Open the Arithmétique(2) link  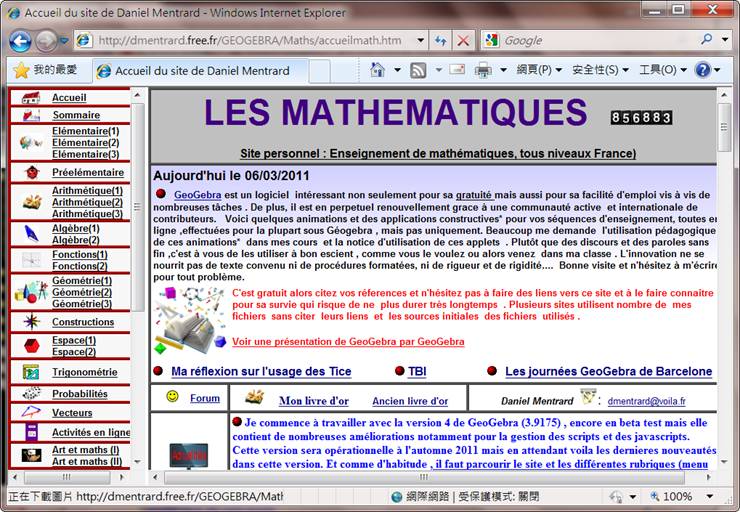[x=87, y=202]
